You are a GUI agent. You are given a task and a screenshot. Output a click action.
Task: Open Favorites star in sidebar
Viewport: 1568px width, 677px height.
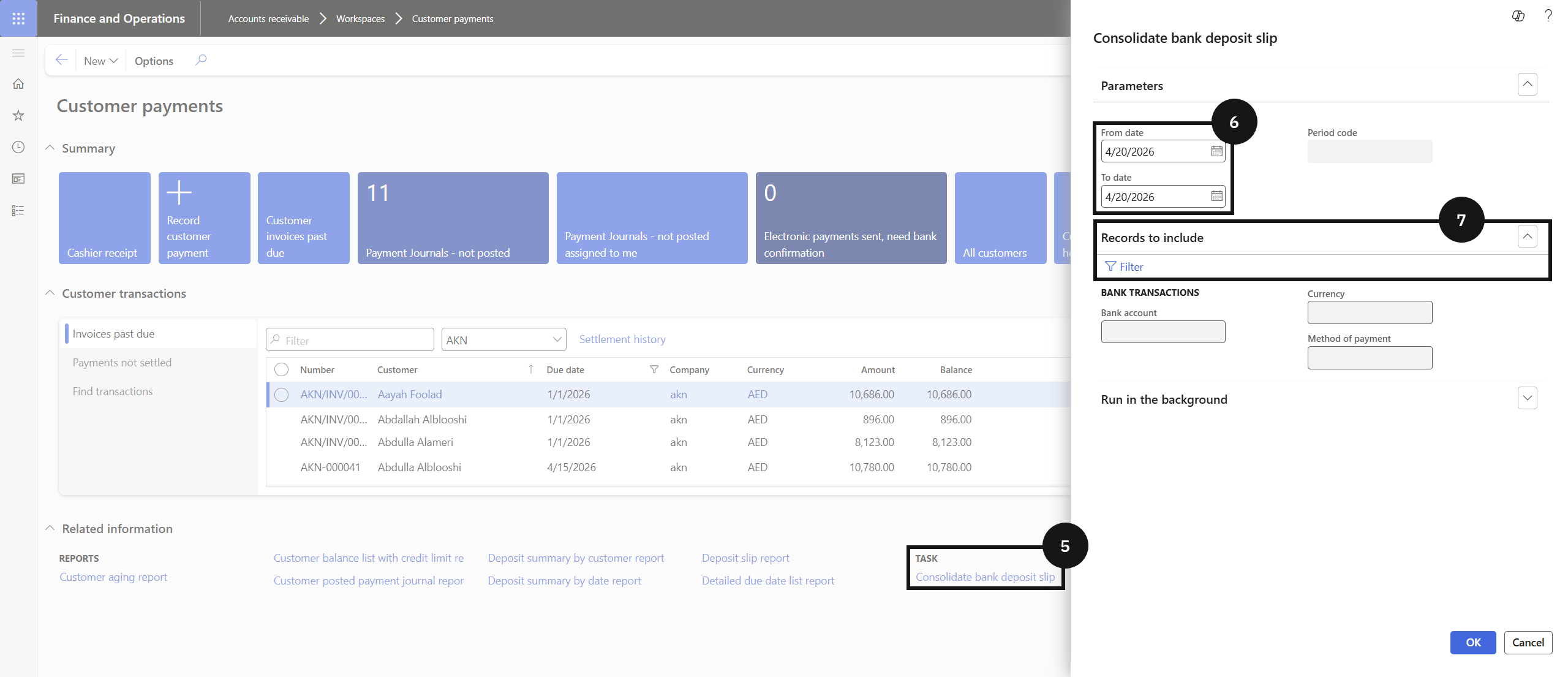18,115
